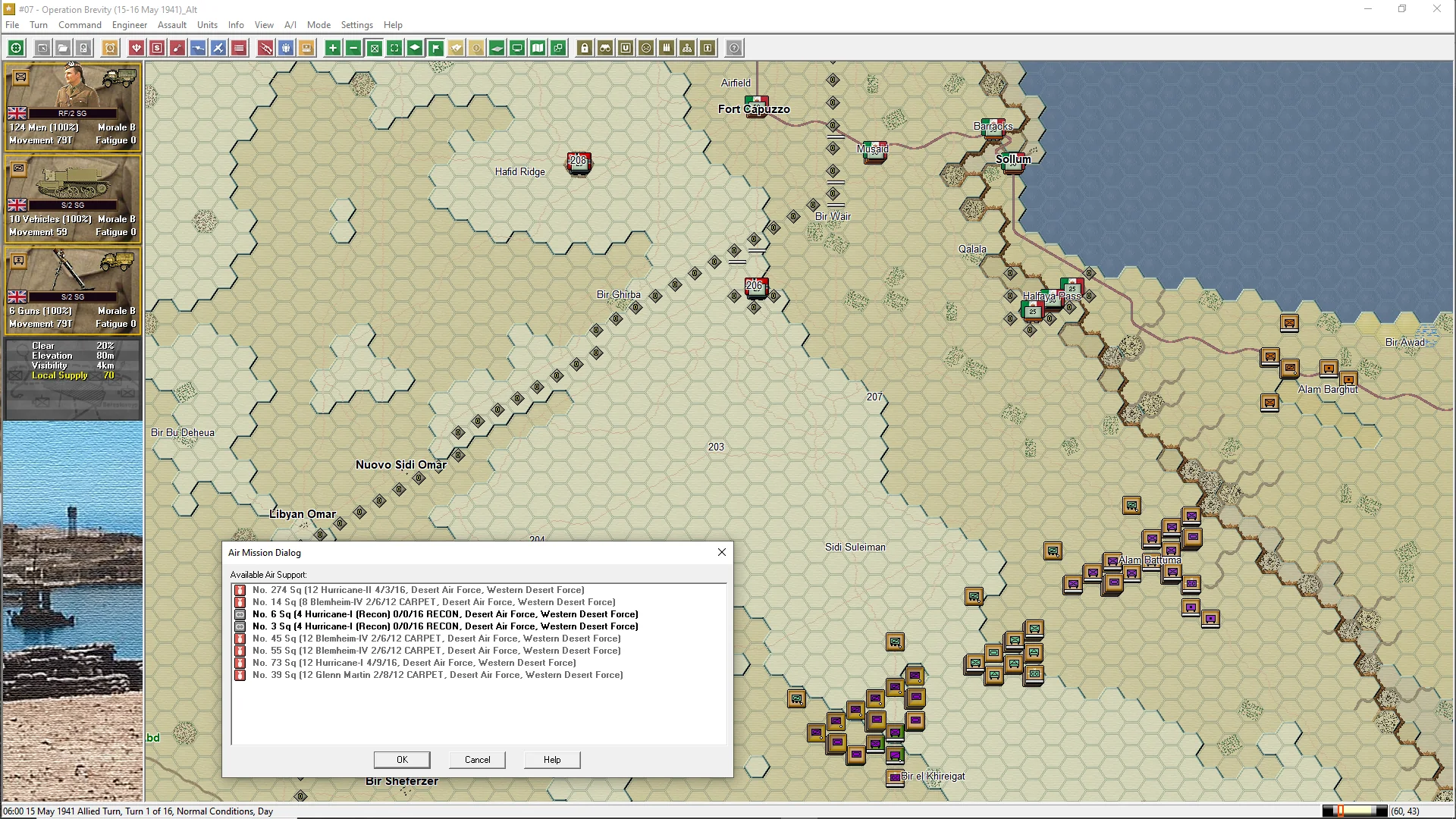Click the organization chart icon in toolbar
Viewport: 1456px width, 819px height.
687,48
